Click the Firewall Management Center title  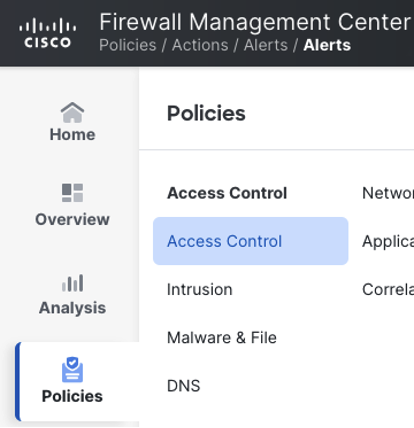pyautogui.click(x=255, y=22)
